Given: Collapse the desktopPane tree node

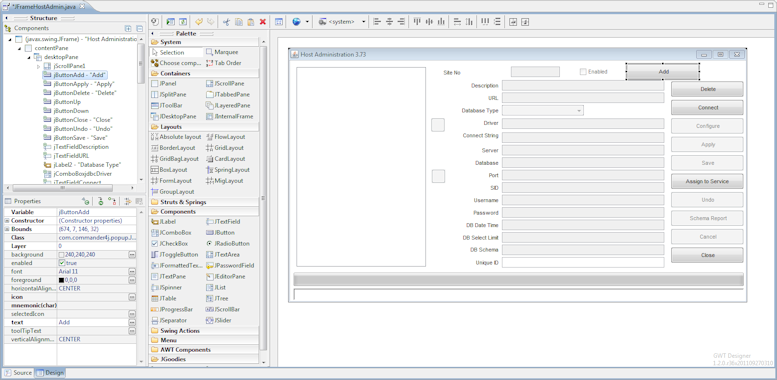Looking at the screenshot, I should (29, 57).
